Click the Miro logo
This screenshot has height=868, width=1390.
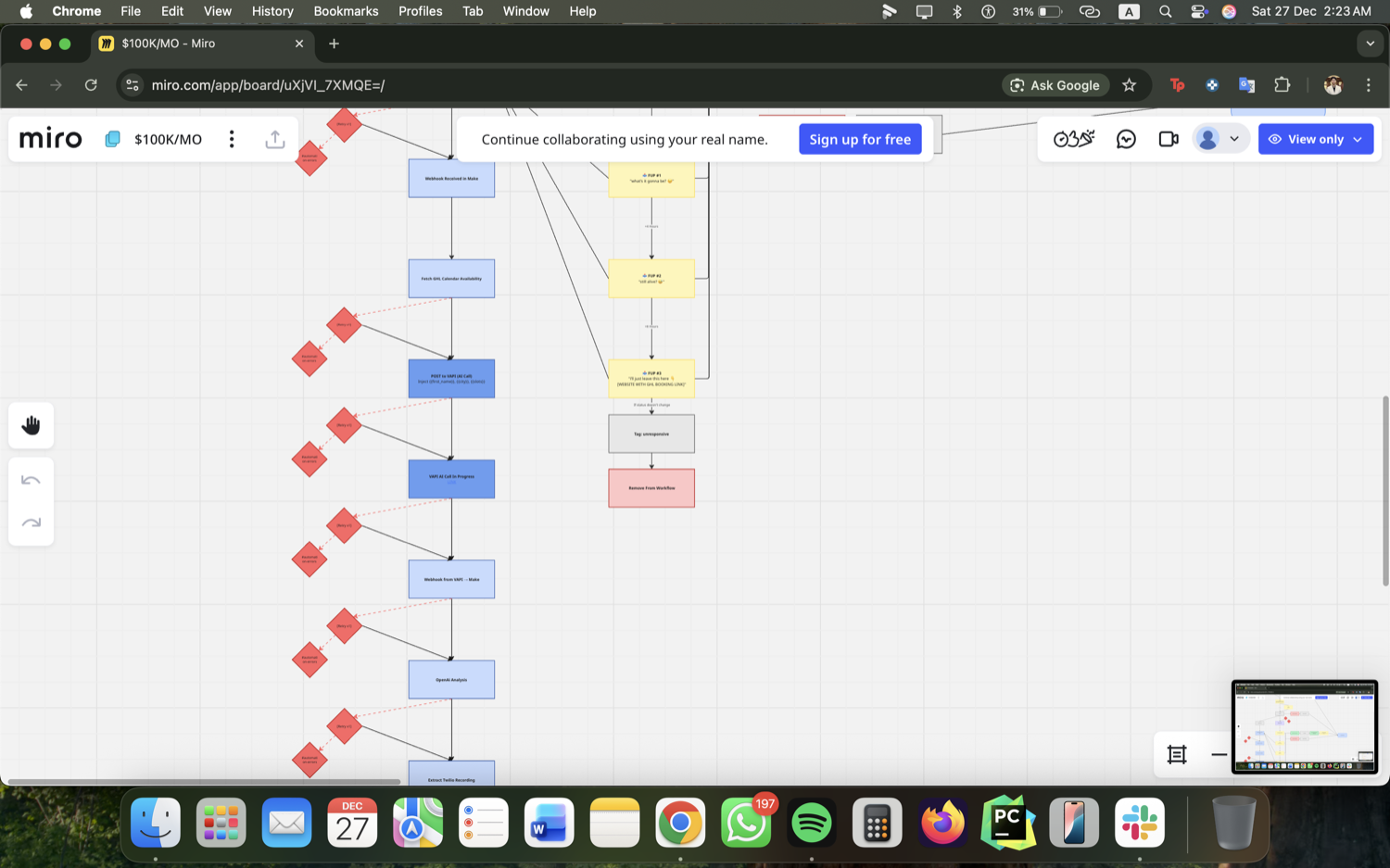pyautogui.click(x=51, y=139)
